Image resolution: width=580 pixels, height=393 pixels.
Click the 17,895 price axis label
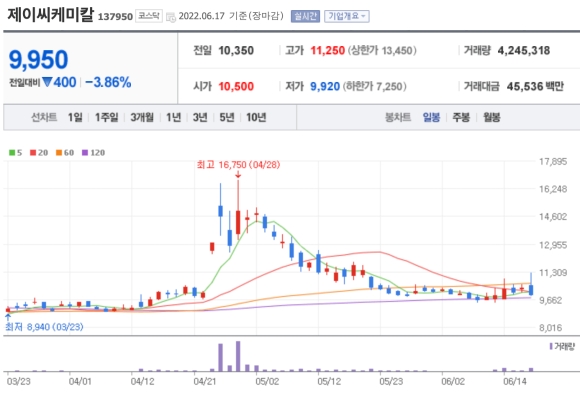[x=553, y=162]
